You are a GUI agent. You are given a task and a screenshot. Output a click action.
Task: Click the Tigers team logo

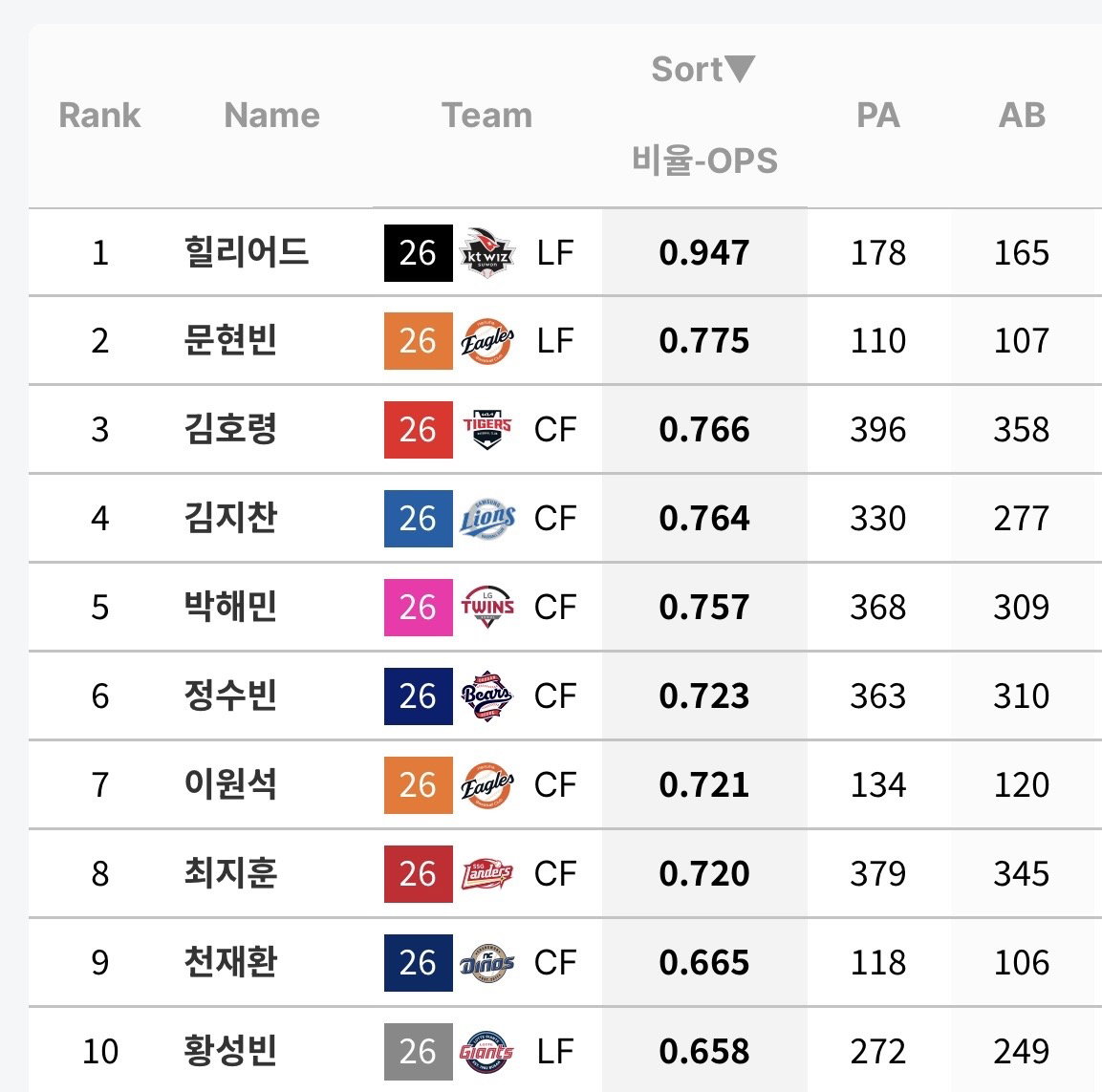click(487, 429)
